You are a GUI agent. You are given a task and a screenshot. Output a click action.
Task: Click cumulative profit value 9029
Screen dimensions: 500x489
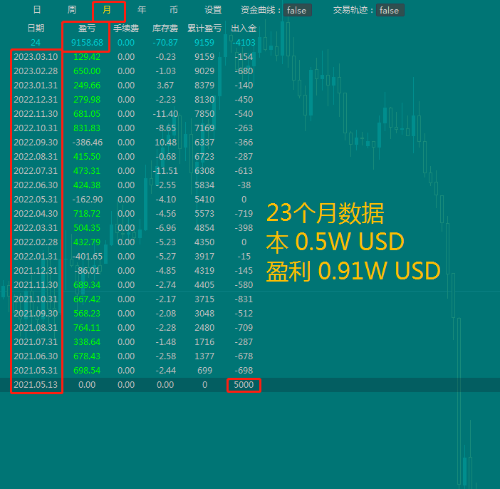click(x=204, y=71)
